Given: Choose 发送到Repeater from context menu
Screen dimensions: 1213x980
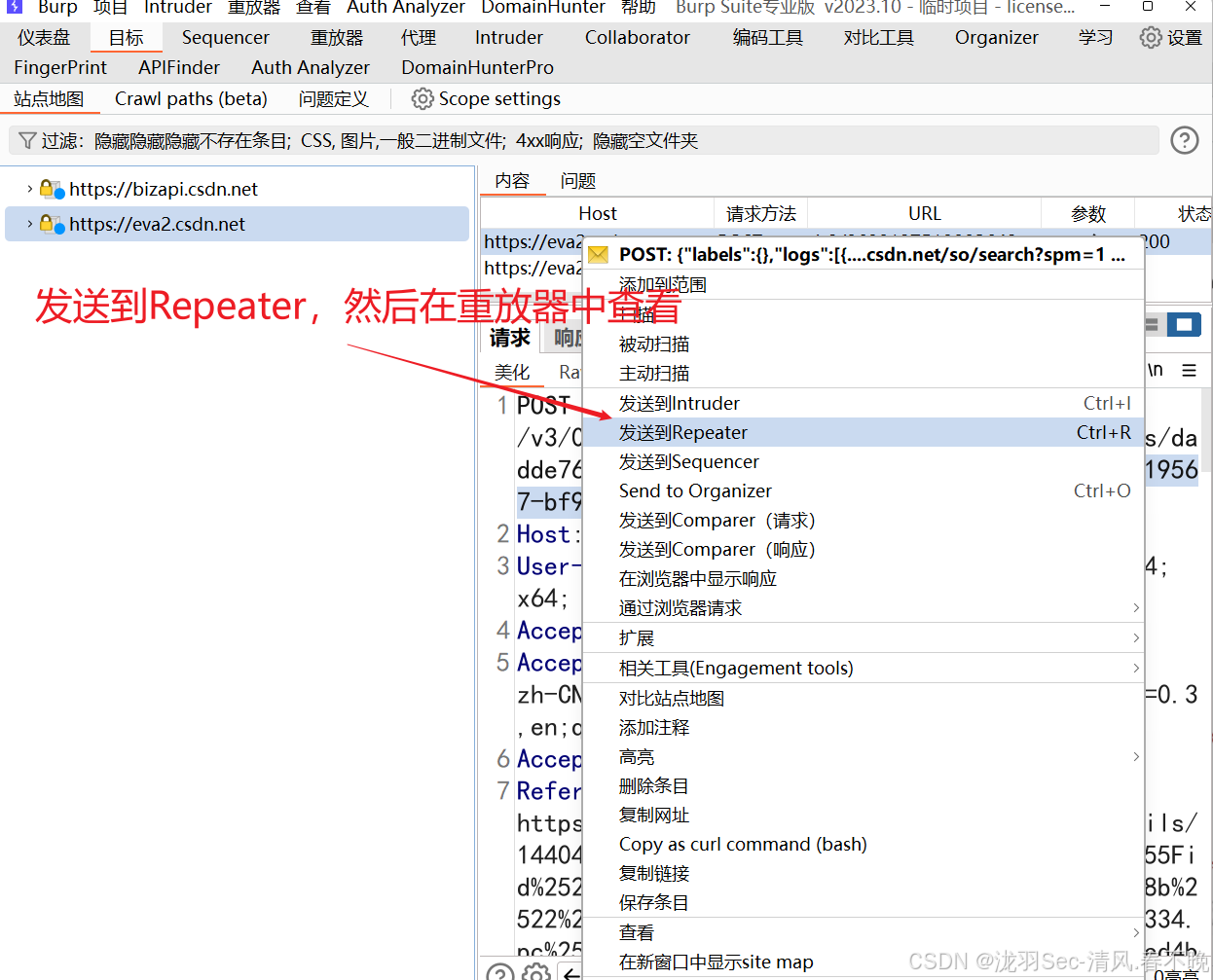Looking at the screenshot, I should (863, 432).
